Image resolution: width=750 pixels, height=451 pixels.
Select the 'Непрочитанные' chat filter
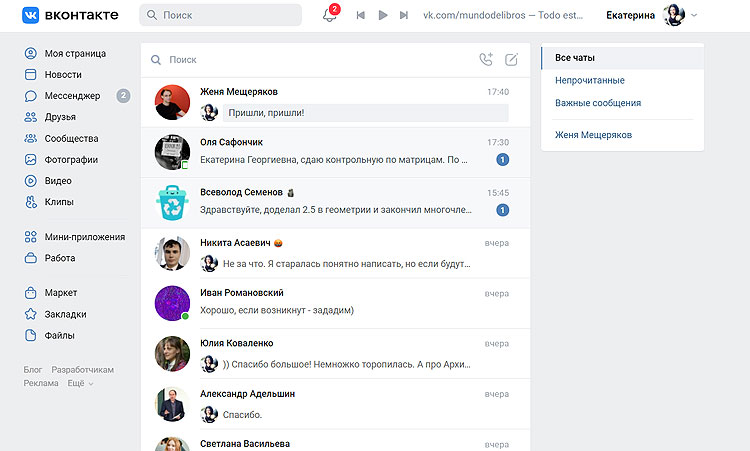[590, 80]
